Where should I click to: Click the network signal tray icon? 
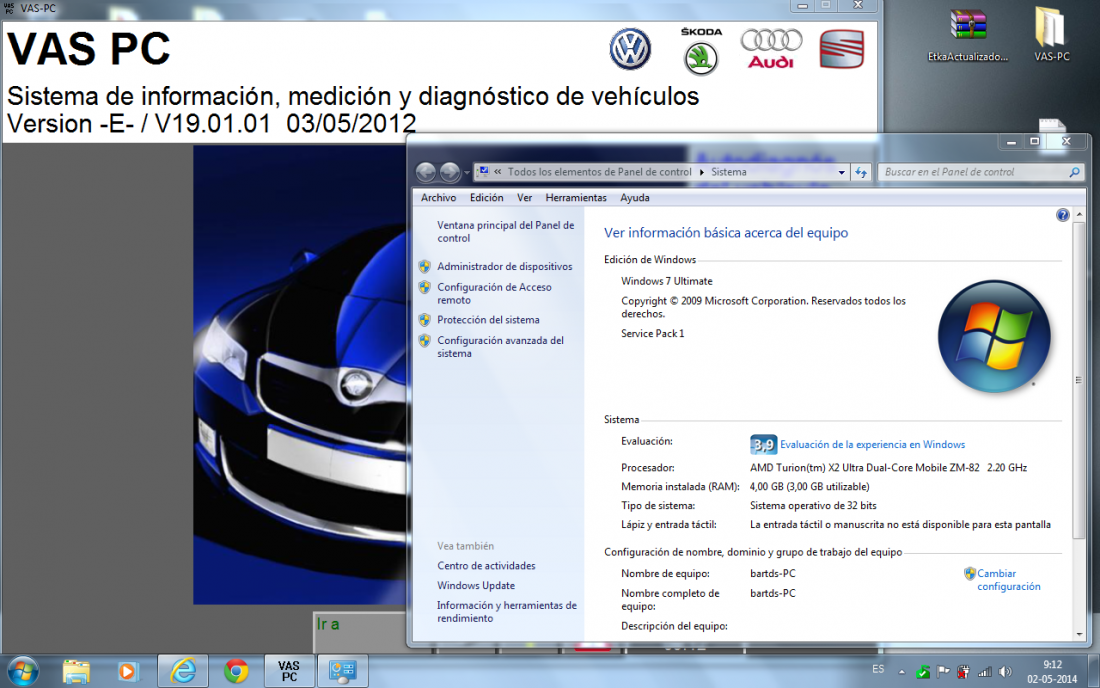coord(985,672)
